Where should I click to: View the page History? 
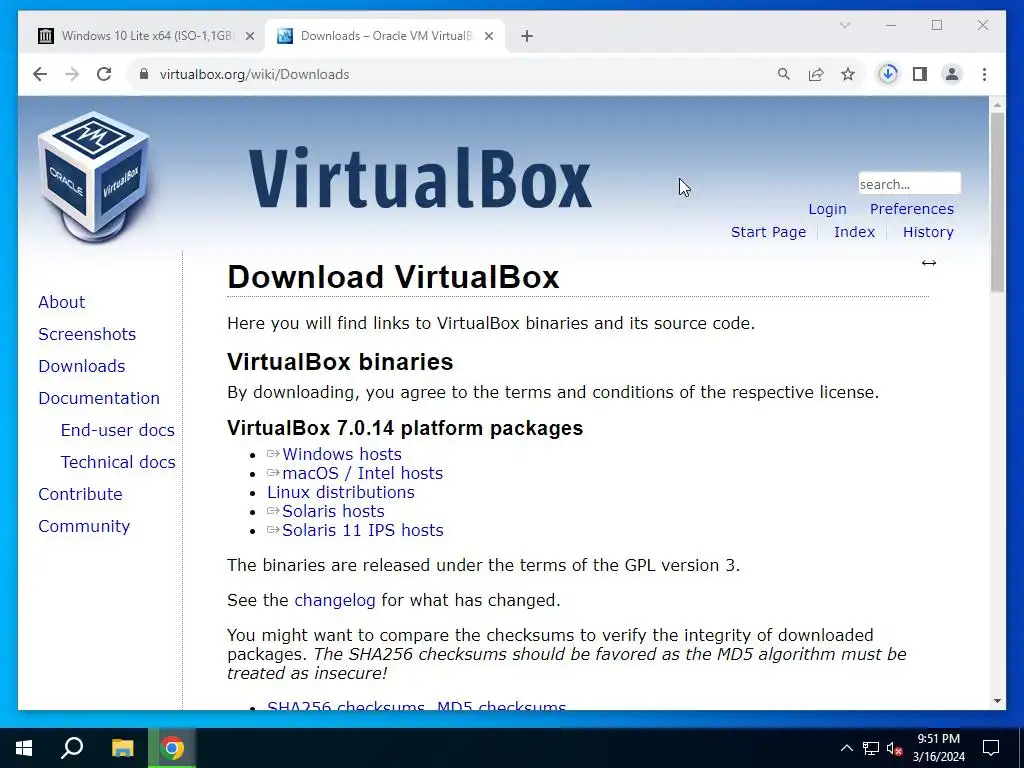pos(928,232)
